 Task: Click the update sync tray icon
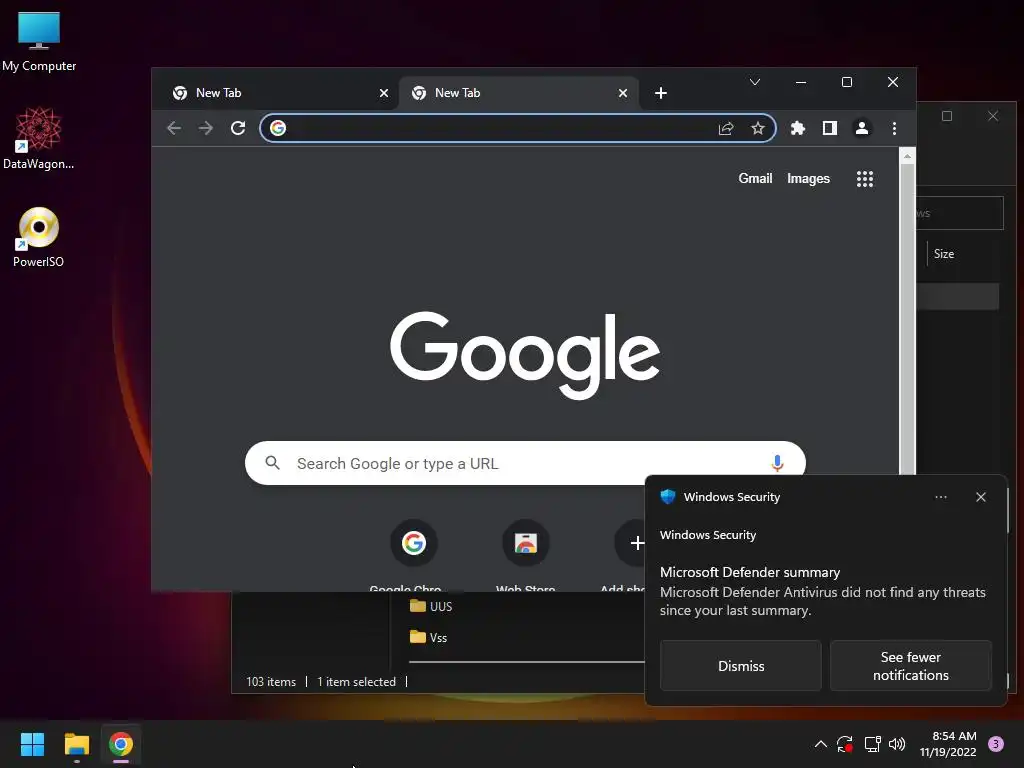click(845, 744)
